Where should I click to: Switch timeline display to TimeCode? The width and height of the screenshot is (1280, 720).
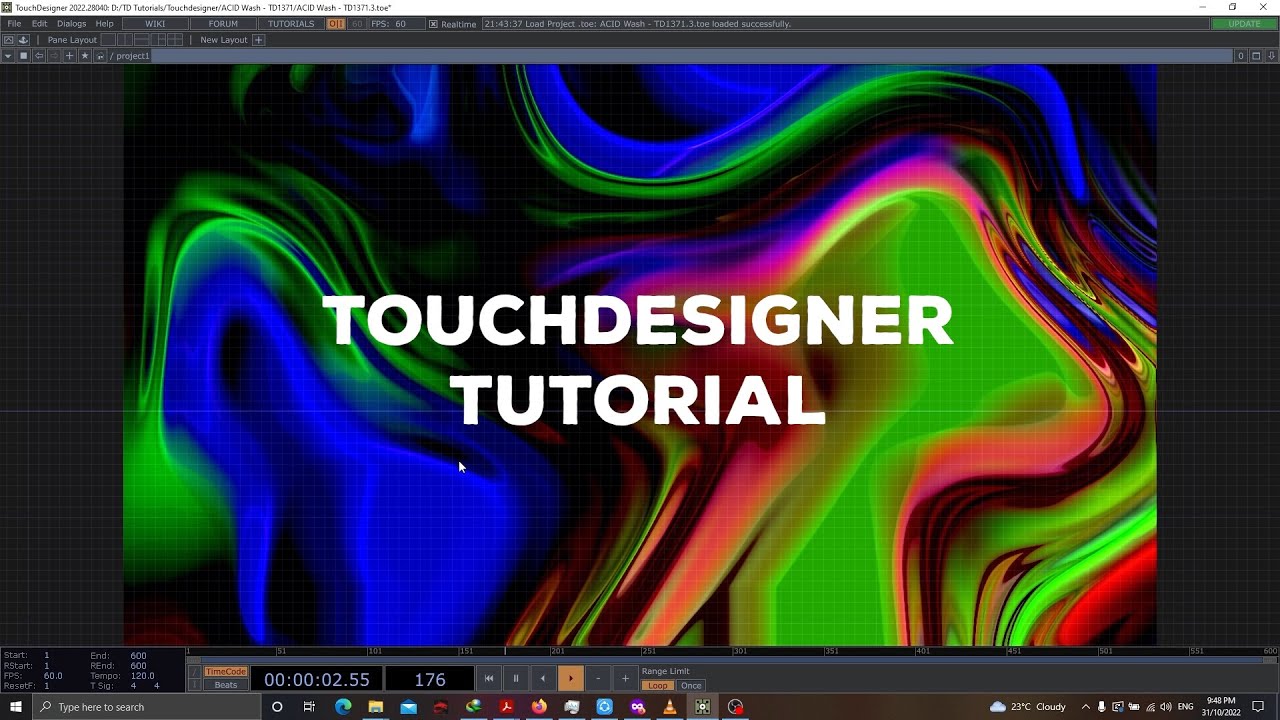pos(225,672)
